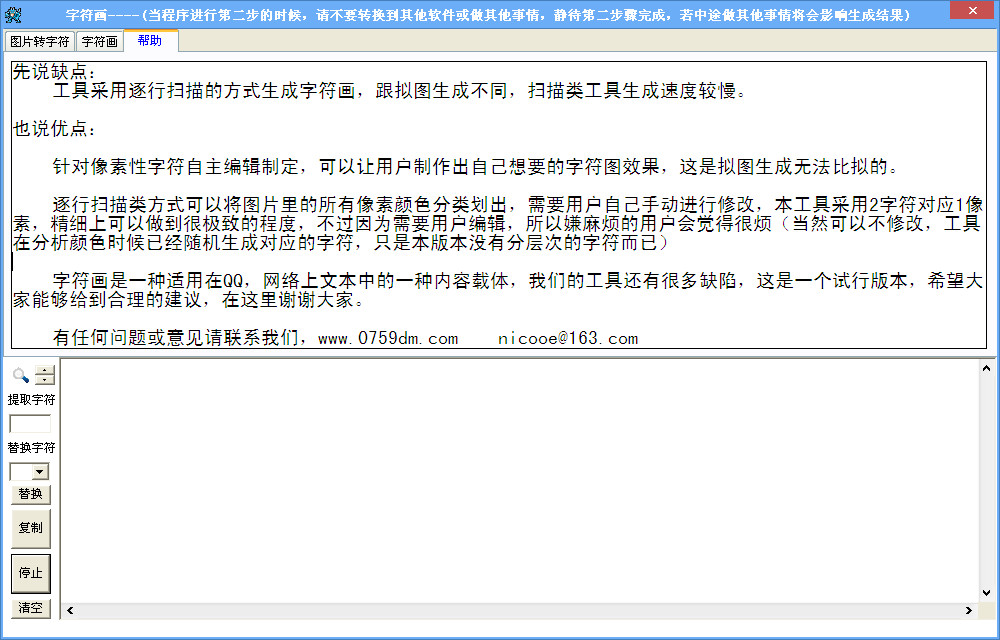Click the 复制 copy button
The width and height of the screenshot is (1000, 640).
[29, 528]
